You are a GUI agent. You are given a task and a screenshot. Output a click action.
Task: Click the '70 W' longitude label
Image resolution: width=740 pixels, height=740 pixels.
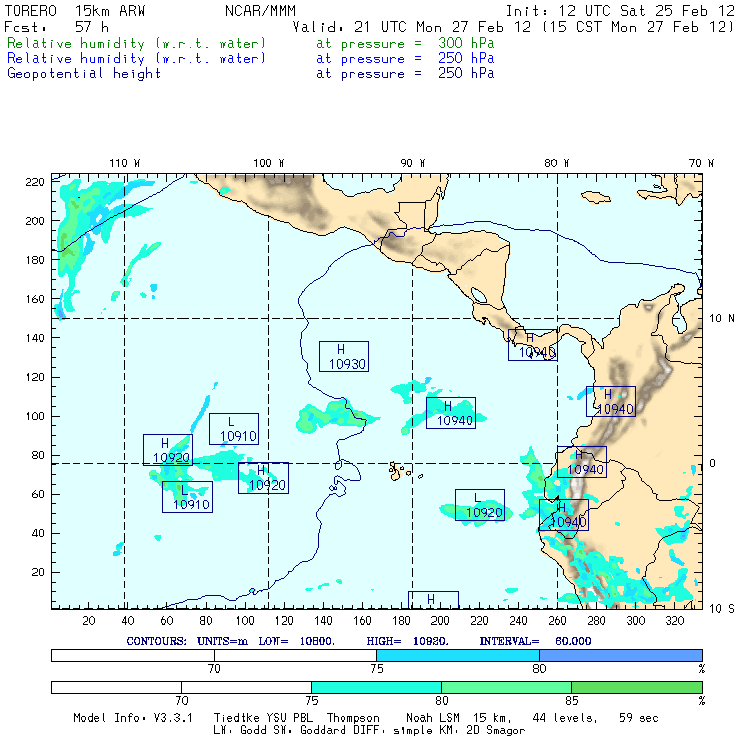701,163
